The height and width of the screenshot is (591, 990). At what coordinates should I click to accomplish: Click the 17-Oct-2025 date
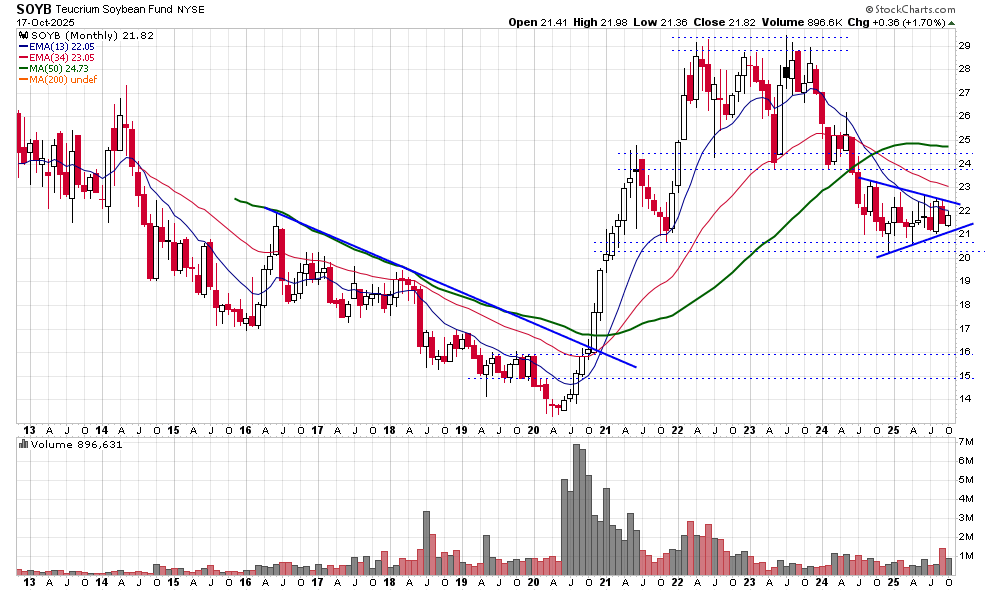pos(45,23)
